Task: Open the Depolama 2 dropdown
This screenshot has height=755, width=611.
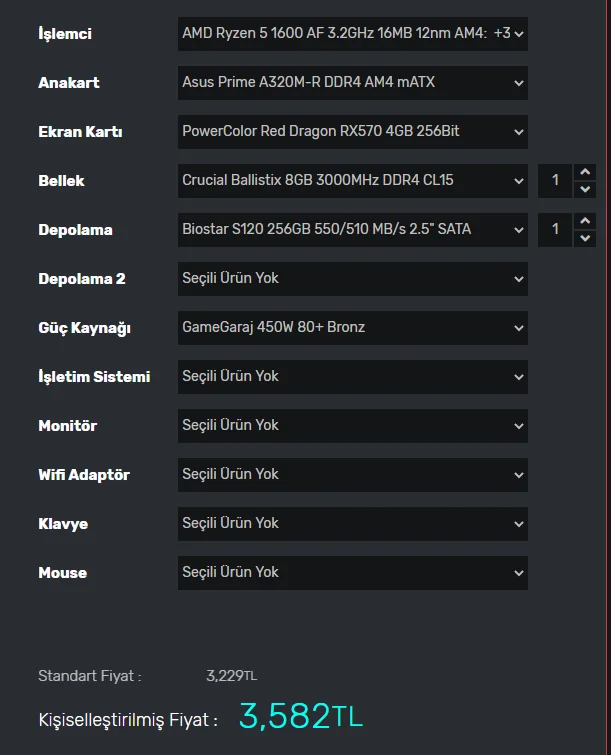Action: click(352, 279)
